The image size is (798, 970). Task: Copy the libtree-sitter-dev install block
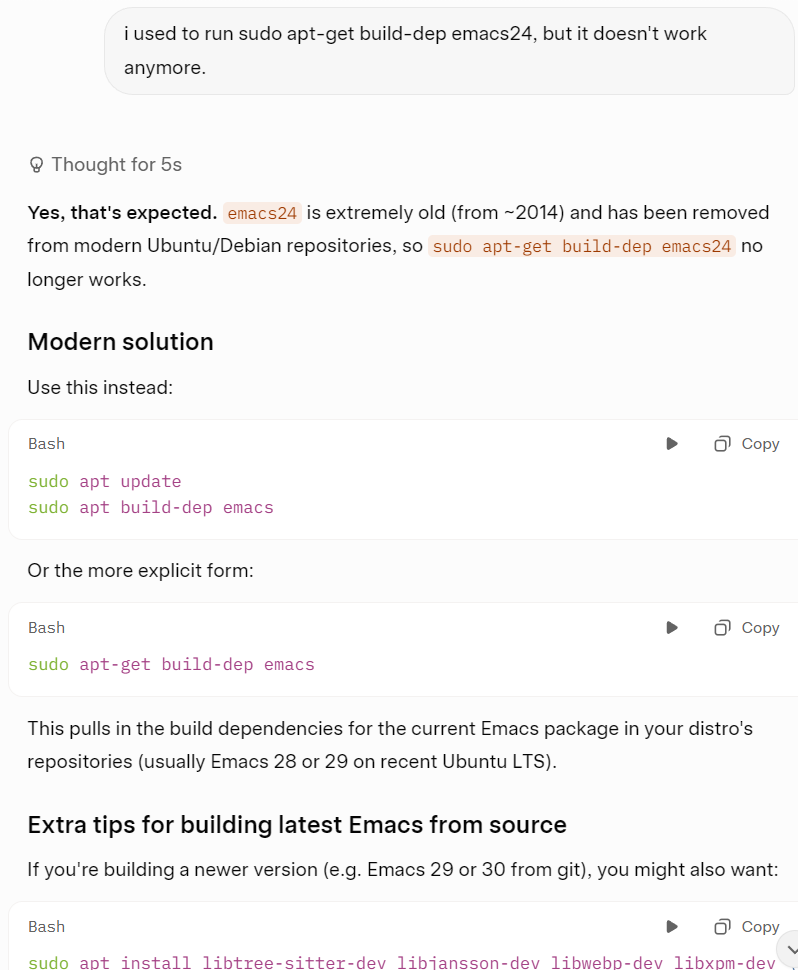coord(747,926)
